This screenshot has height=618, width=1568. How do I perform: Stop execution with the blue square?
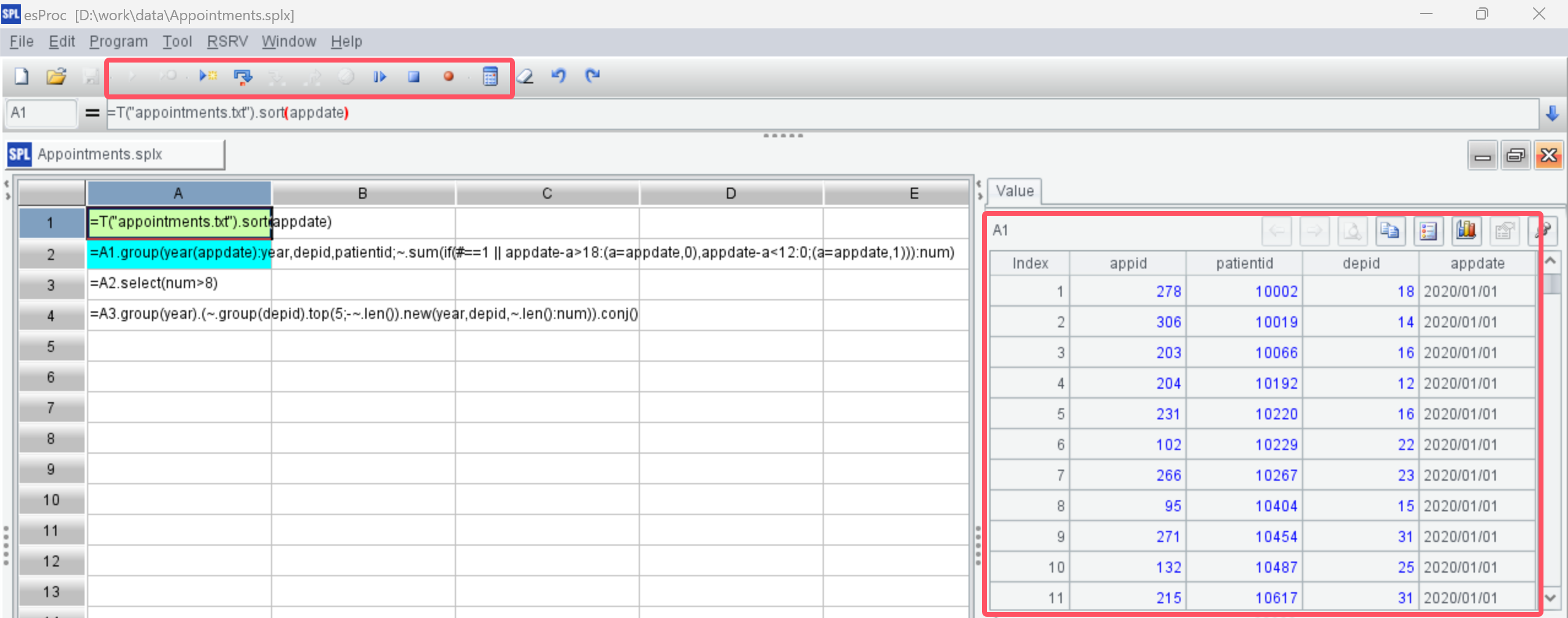[414, 77]
